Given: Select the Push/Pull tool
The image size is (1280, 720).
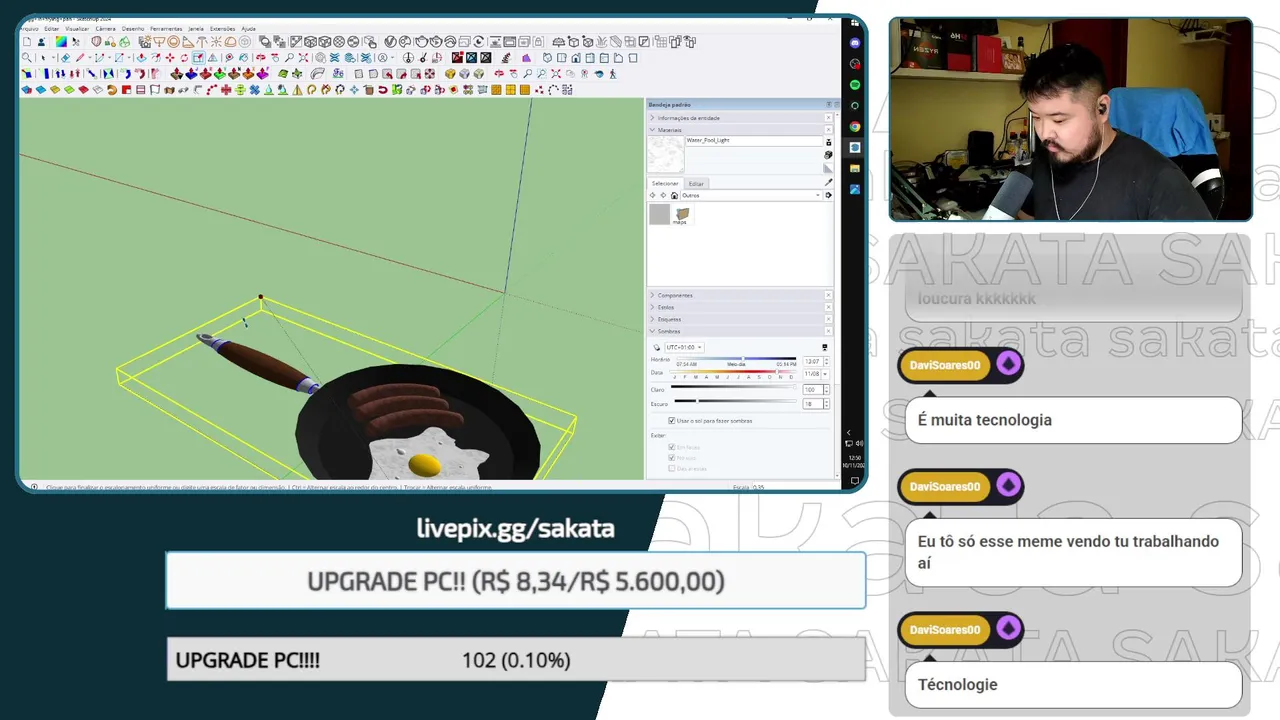Looking at the screenshot, I should 142,58.
